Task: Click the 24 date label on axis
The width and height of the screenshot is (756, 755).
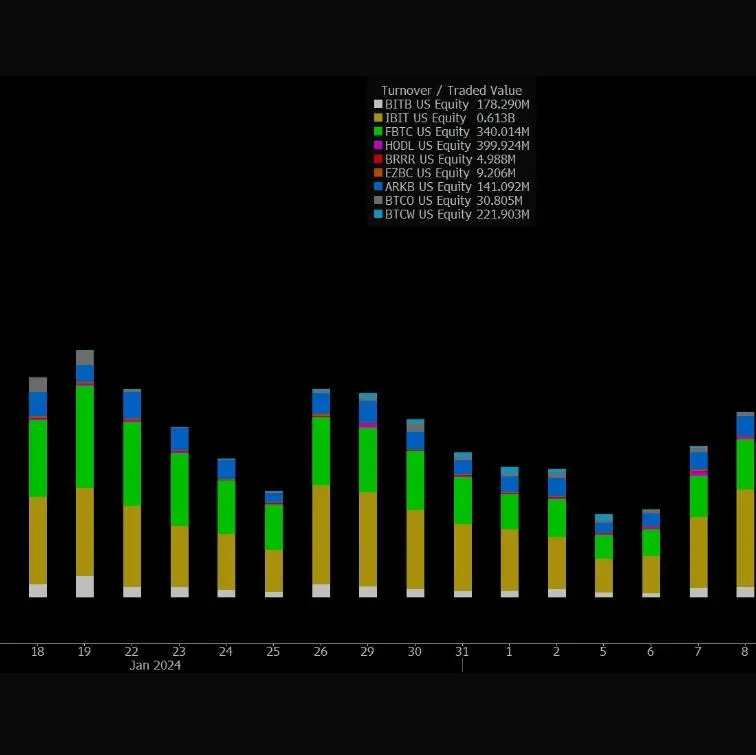Action: pos(226,652)
